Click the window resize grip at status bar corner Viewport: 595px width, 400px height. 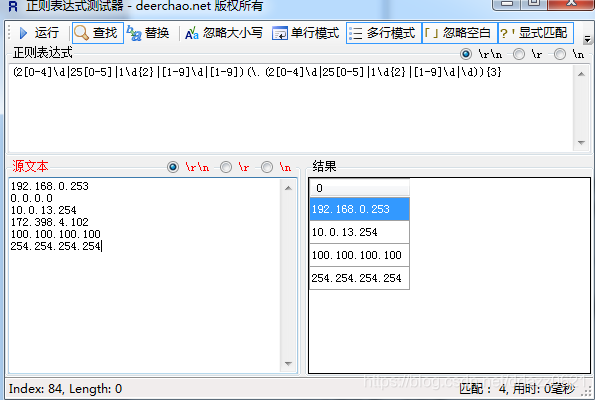pyautogui.click(x=587, y=392)
